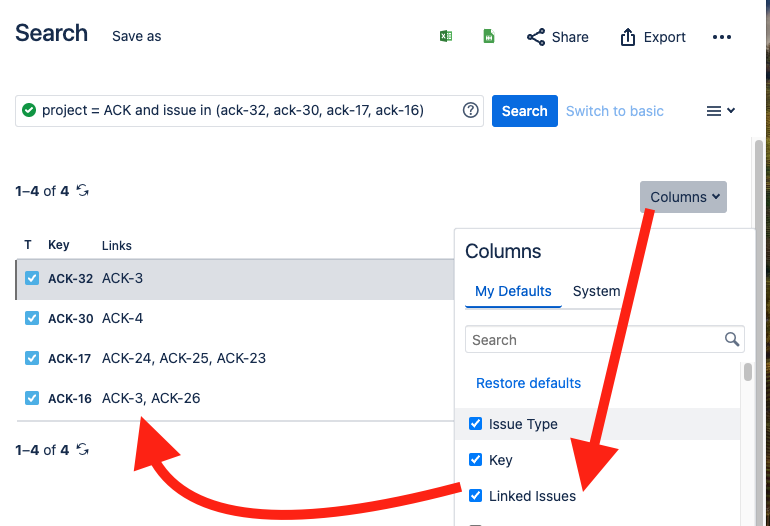Toggle the Linked Issues column checkbox

coord(475,495)
